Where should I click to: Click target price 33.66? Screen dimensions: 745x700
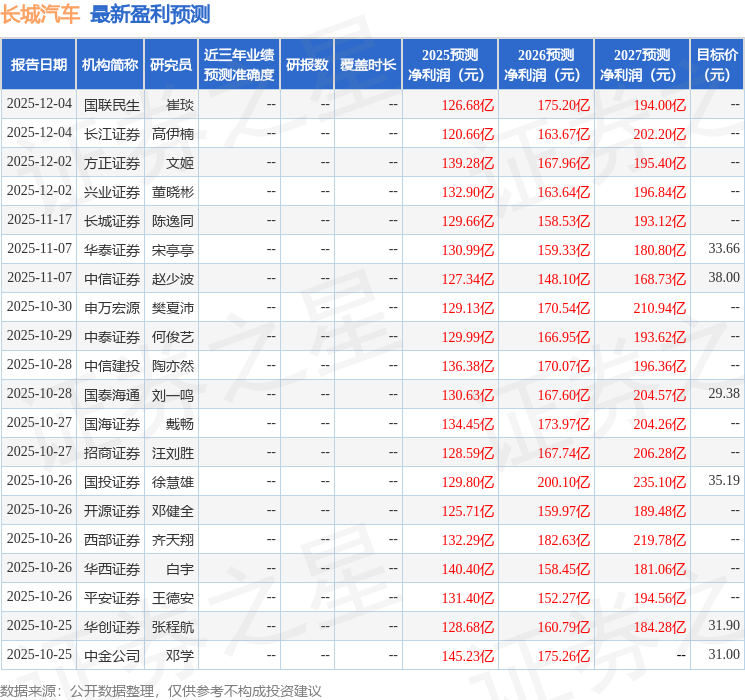724,248
